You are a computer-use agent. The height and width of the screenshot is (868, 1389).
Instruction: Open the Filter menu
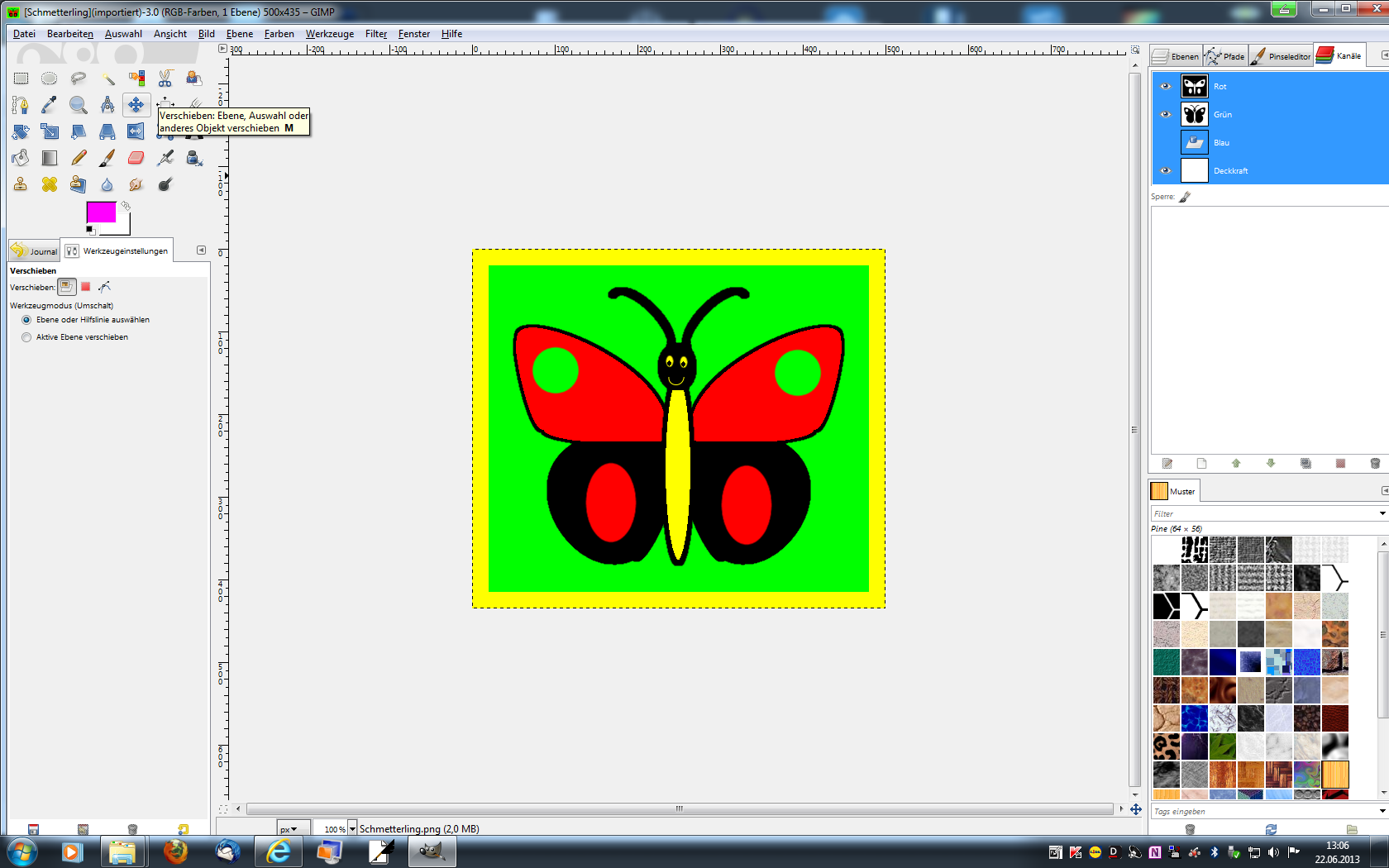coord(376,34)
